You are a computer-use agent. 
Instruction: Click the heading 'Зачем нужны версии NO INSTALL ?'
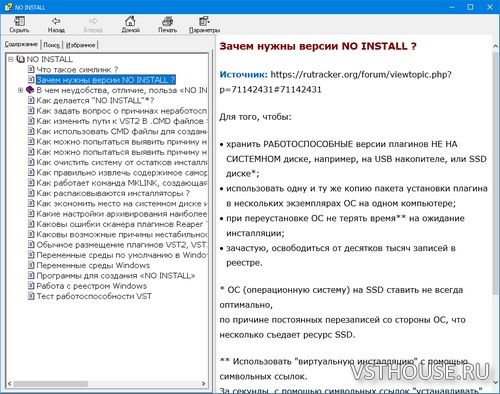[318, 46]
